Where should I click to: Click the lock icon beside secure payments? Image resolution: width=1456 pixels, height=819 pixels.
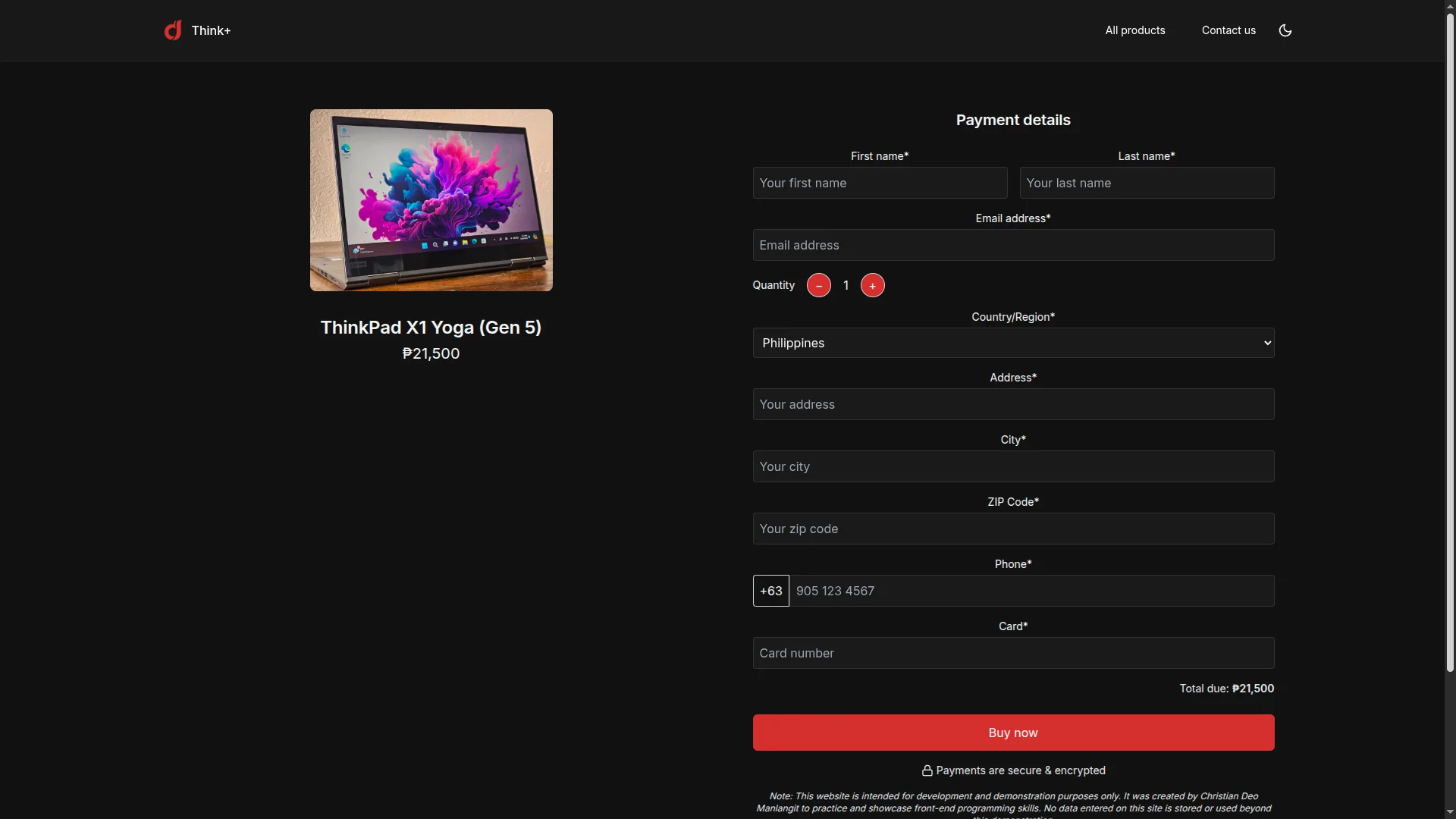tap(927, 770)
